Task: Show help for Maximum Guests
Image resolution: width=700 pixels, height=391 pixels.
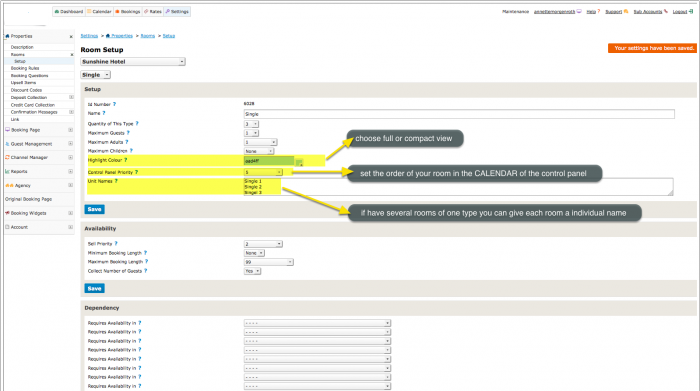Action: [x=128, y=133]
